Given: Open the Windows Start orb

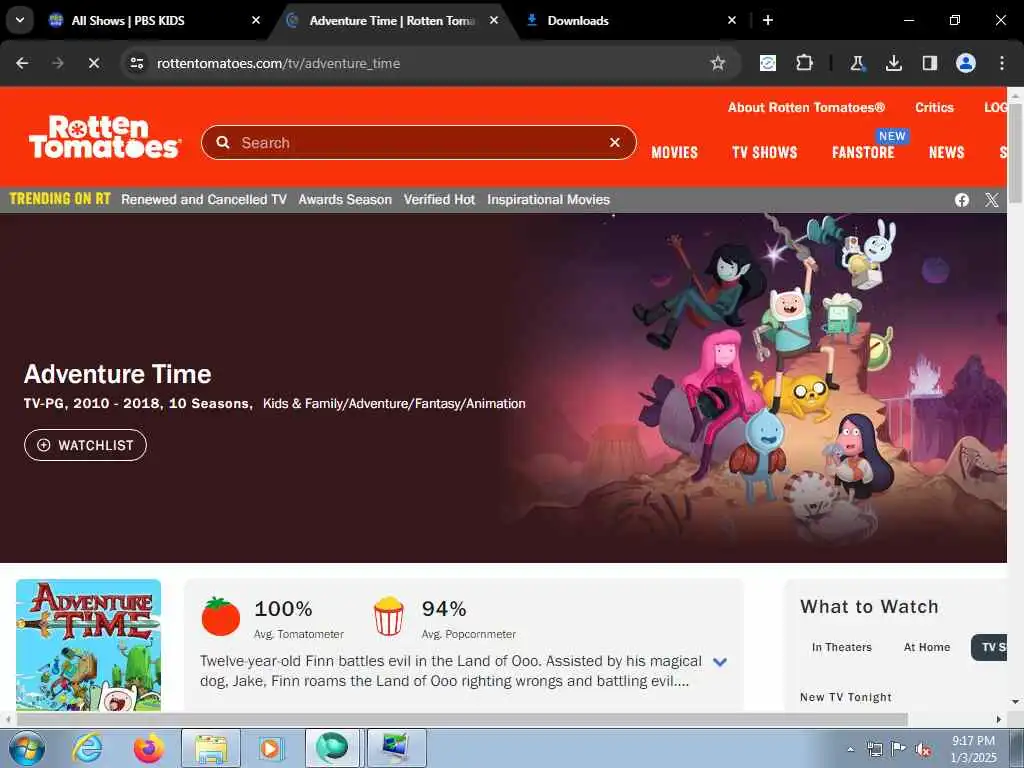Looking at the screenshot, I should pyautogui.click(x=27, y=748).
